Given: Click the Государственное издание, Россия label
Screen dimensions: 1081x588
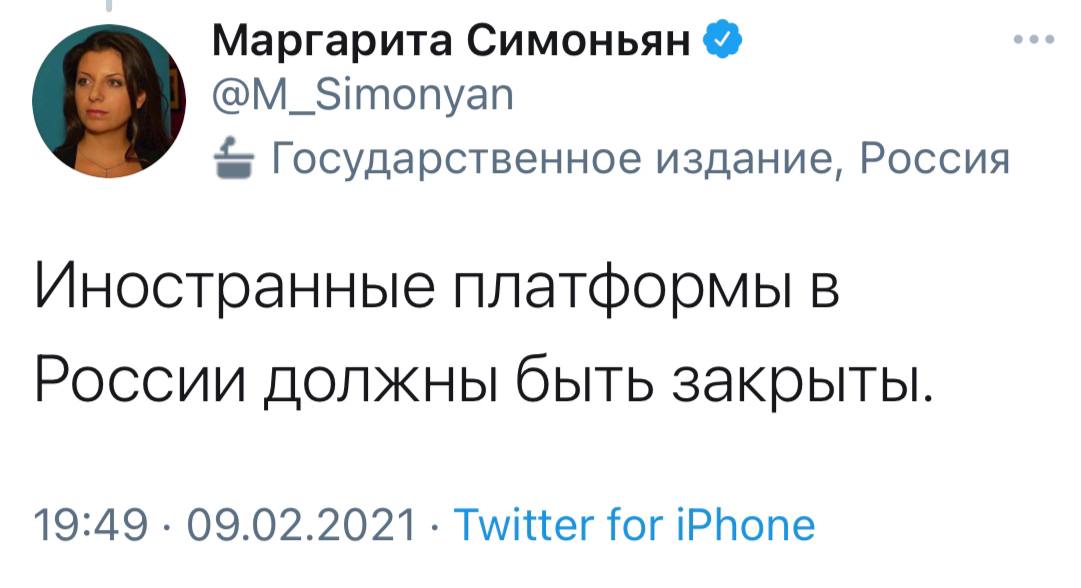Looking at the screenshot, I should [638, 158].
